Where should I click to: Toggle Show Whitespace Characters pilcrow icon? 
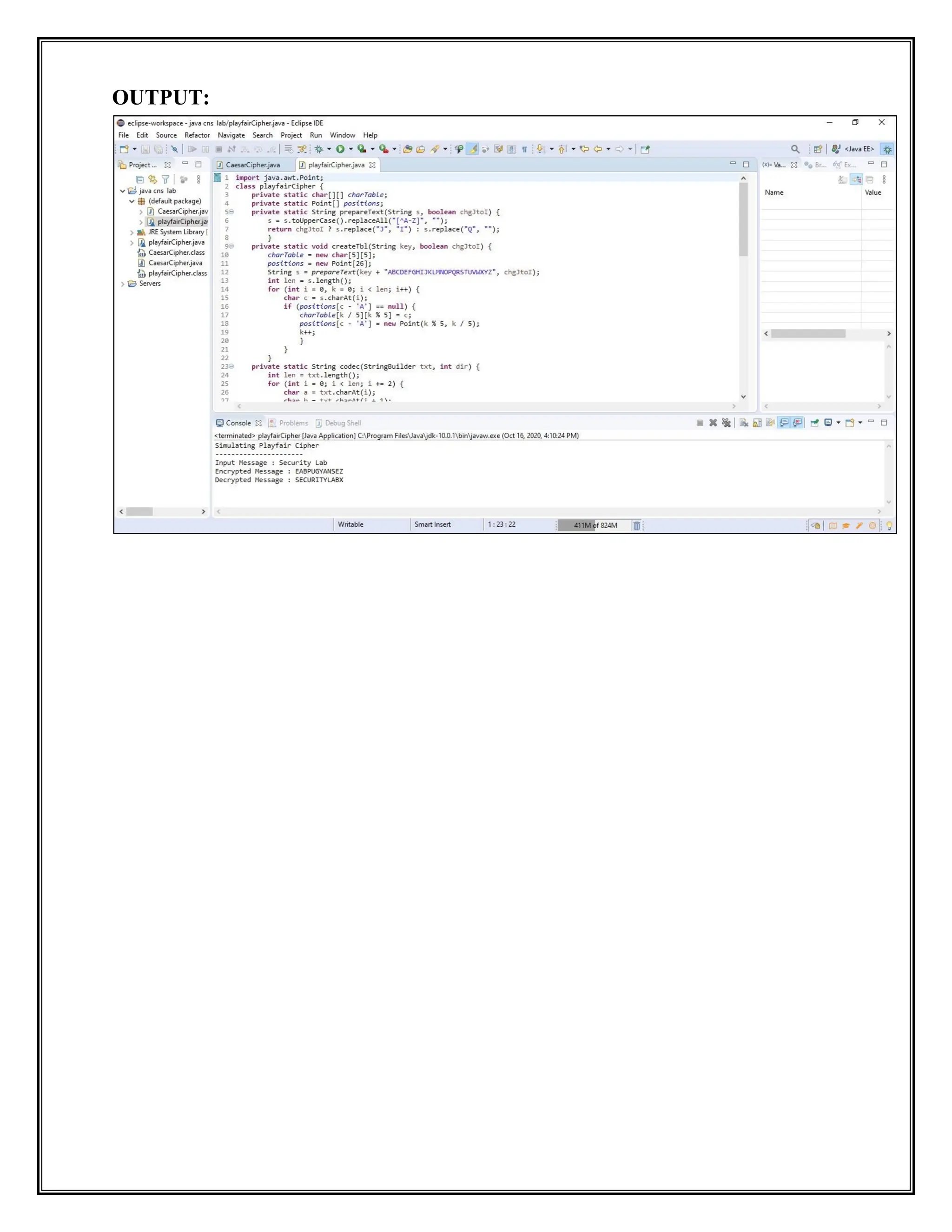click(524, 149)
